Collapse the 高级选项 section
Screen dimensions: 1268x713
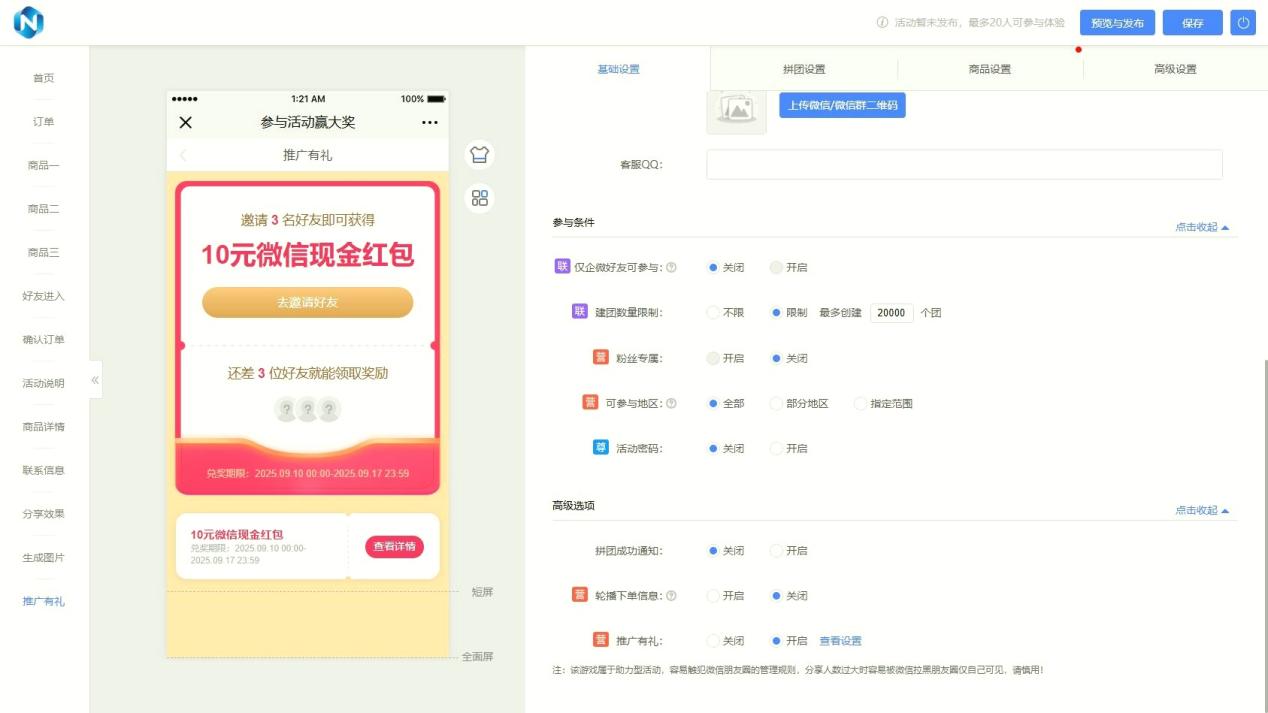(x=1201, y=510)
